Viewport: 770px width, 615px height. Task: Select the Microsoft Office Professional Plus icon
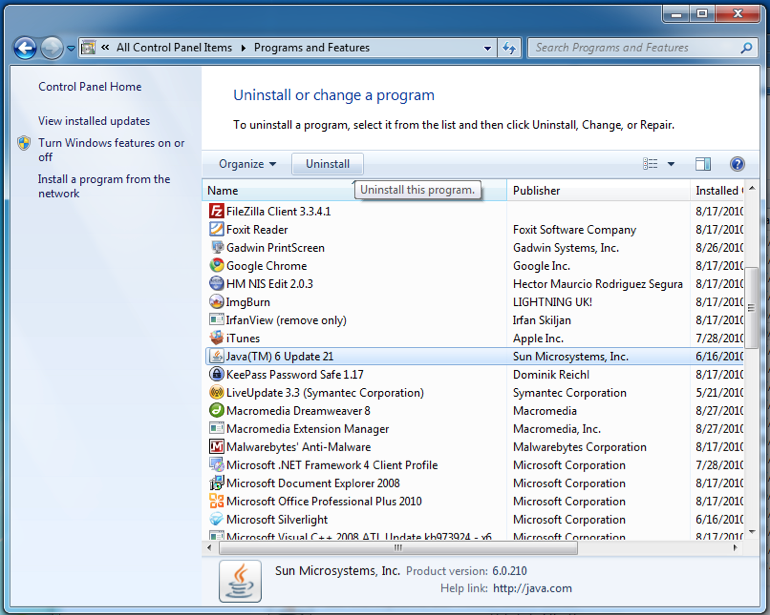(x=216, y=501)
